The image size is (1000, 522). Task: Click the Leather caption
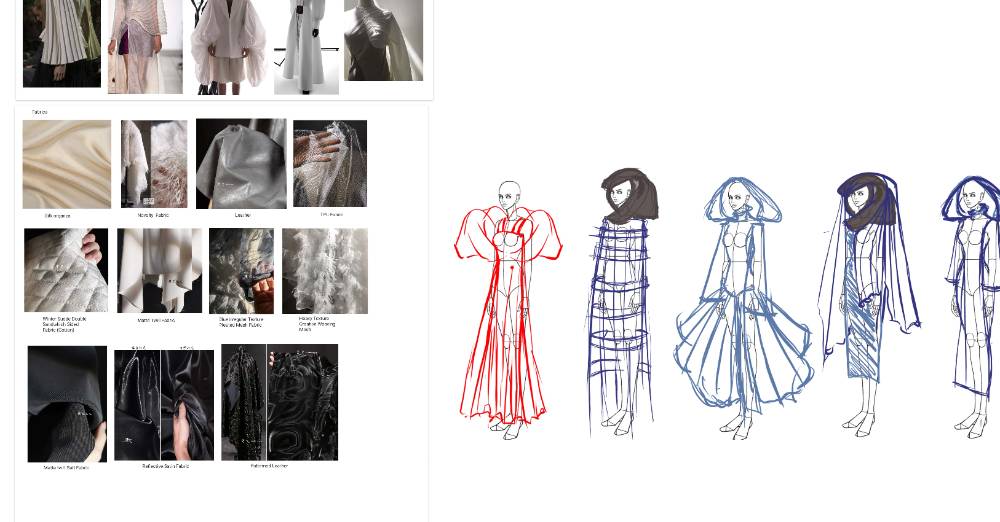(x=242, y=216)
